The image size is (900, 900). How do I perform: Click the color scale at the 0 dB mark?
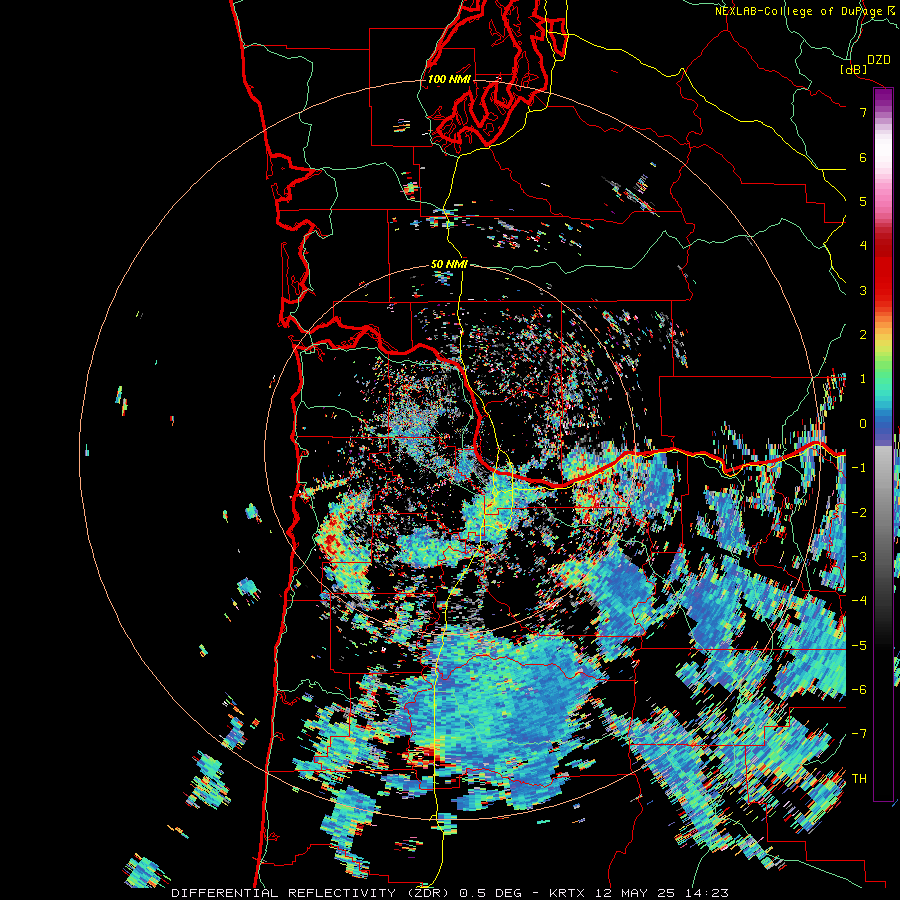[884, 424]
